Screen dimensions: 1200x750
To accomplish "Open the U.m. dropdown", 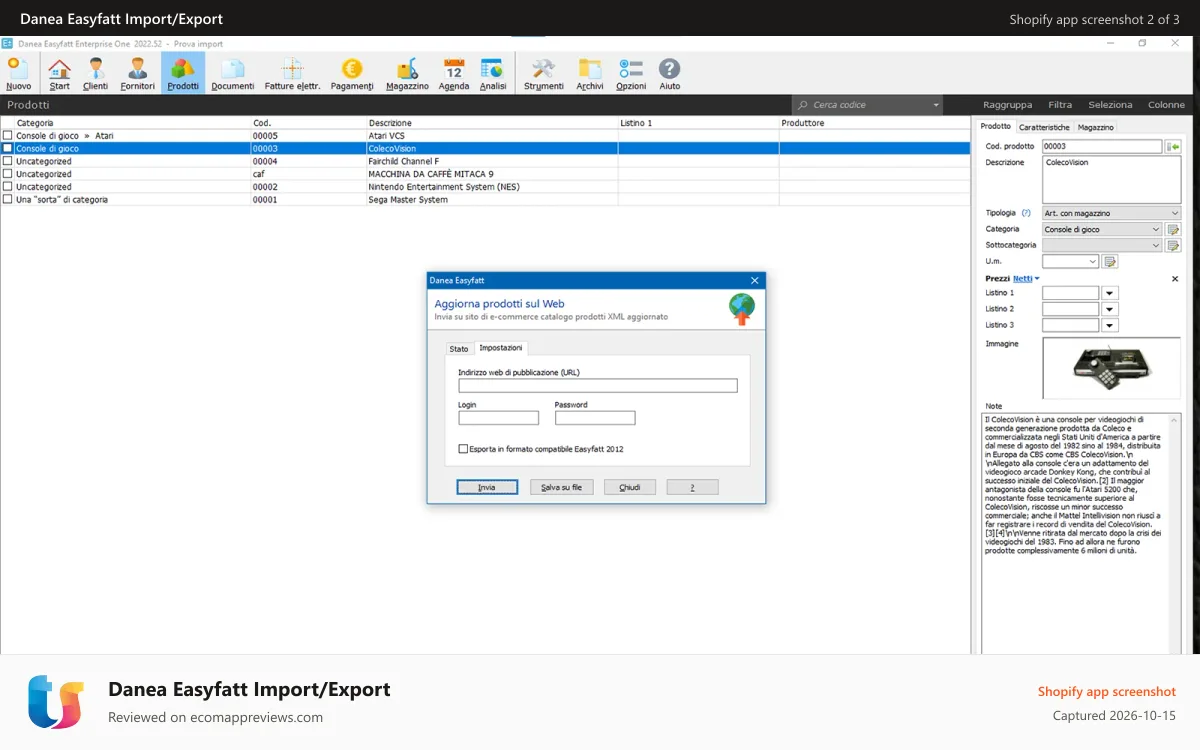I will pyautogui.click(x=1092, y=262).
